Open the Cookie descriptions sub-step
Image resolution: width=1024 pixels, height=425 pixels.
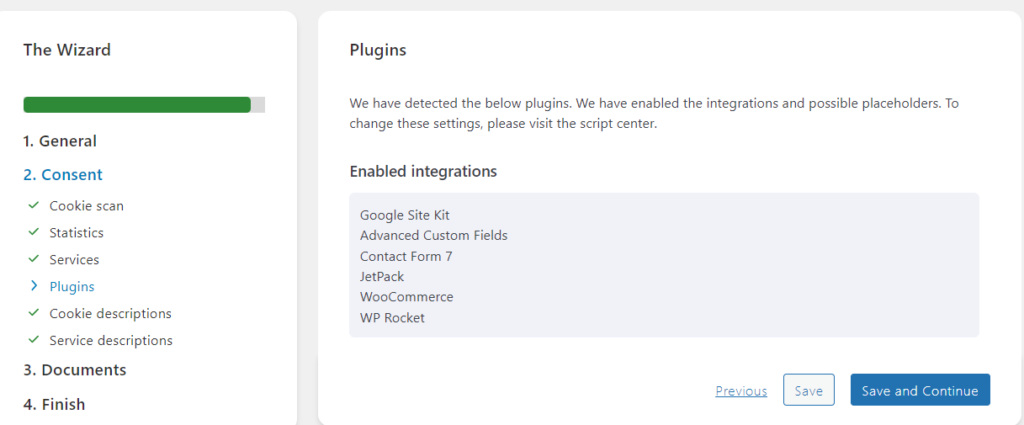[x=110, y=313]
